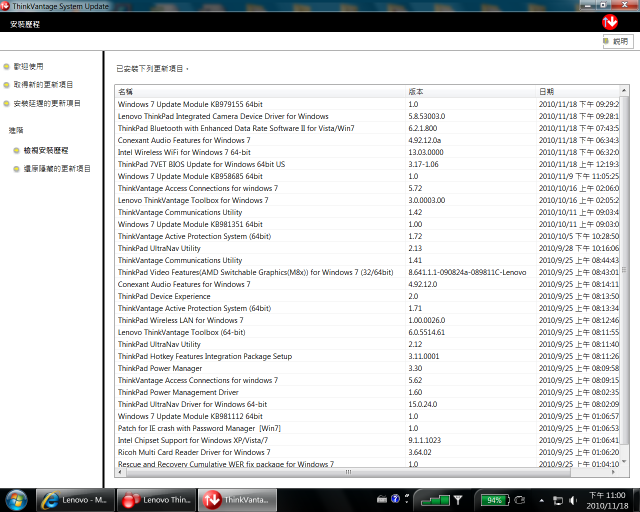Click the list's vertical scrollbar down arrow
The height and width of the screenshot is (512, 640).
(624, 462)
